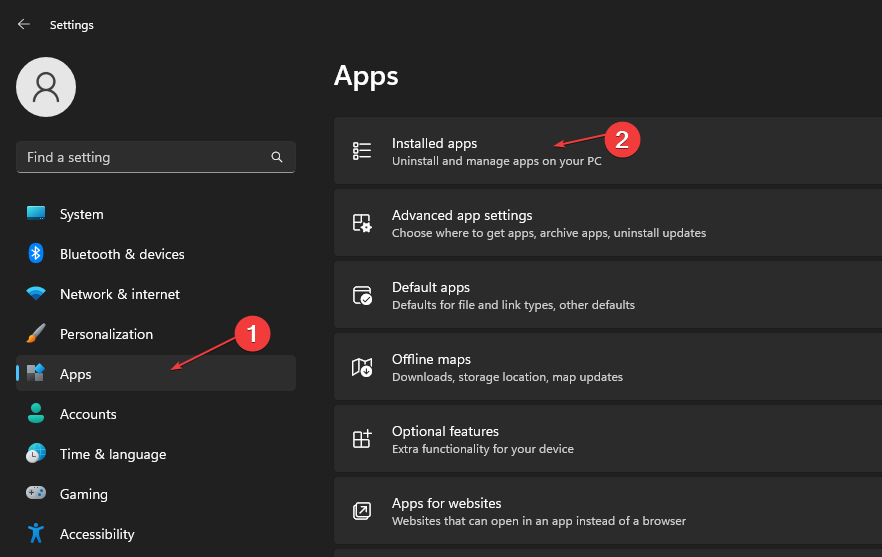Click the back arrow in Settings
Screen dimensions: 882x557
point(24,24)
